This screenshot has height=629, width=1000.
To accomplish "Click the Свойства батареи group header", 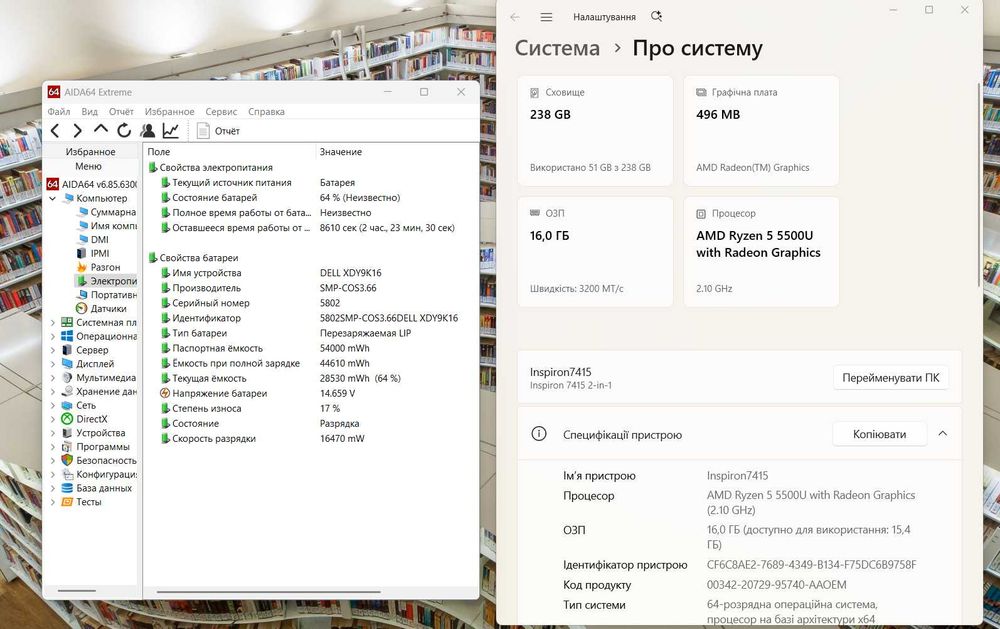I will click(x=193, y=258).
